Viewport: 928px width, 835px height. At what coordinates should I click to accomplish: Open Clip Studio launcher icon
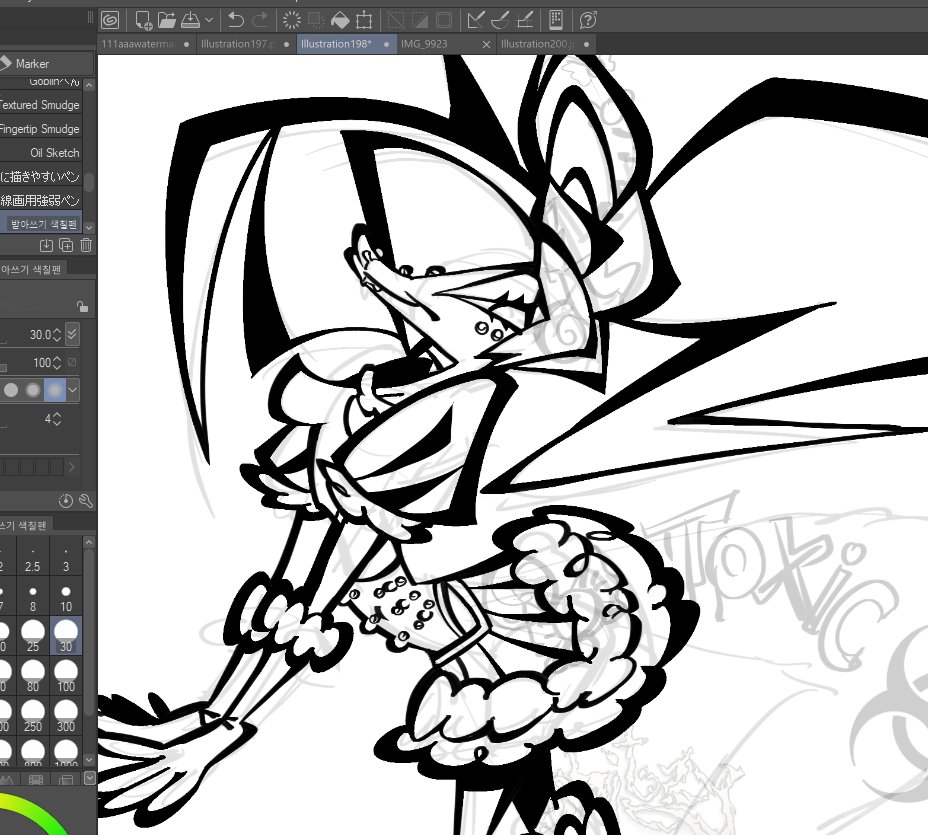(x=110, y=21)
